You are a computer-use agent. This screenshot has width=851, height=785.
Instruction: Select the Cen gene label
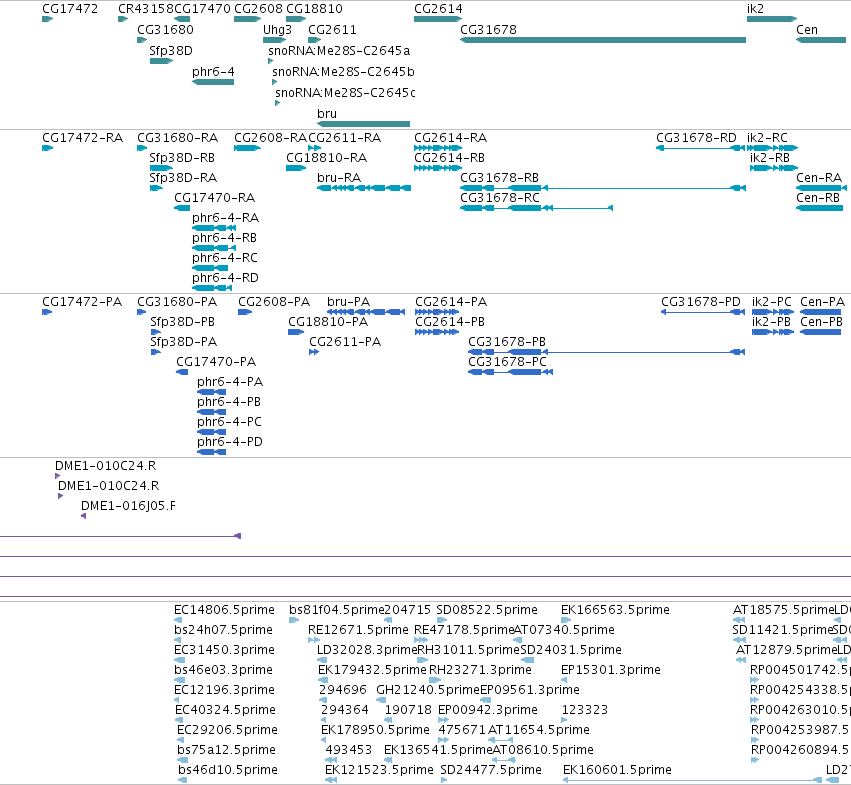tap(806, 30)
